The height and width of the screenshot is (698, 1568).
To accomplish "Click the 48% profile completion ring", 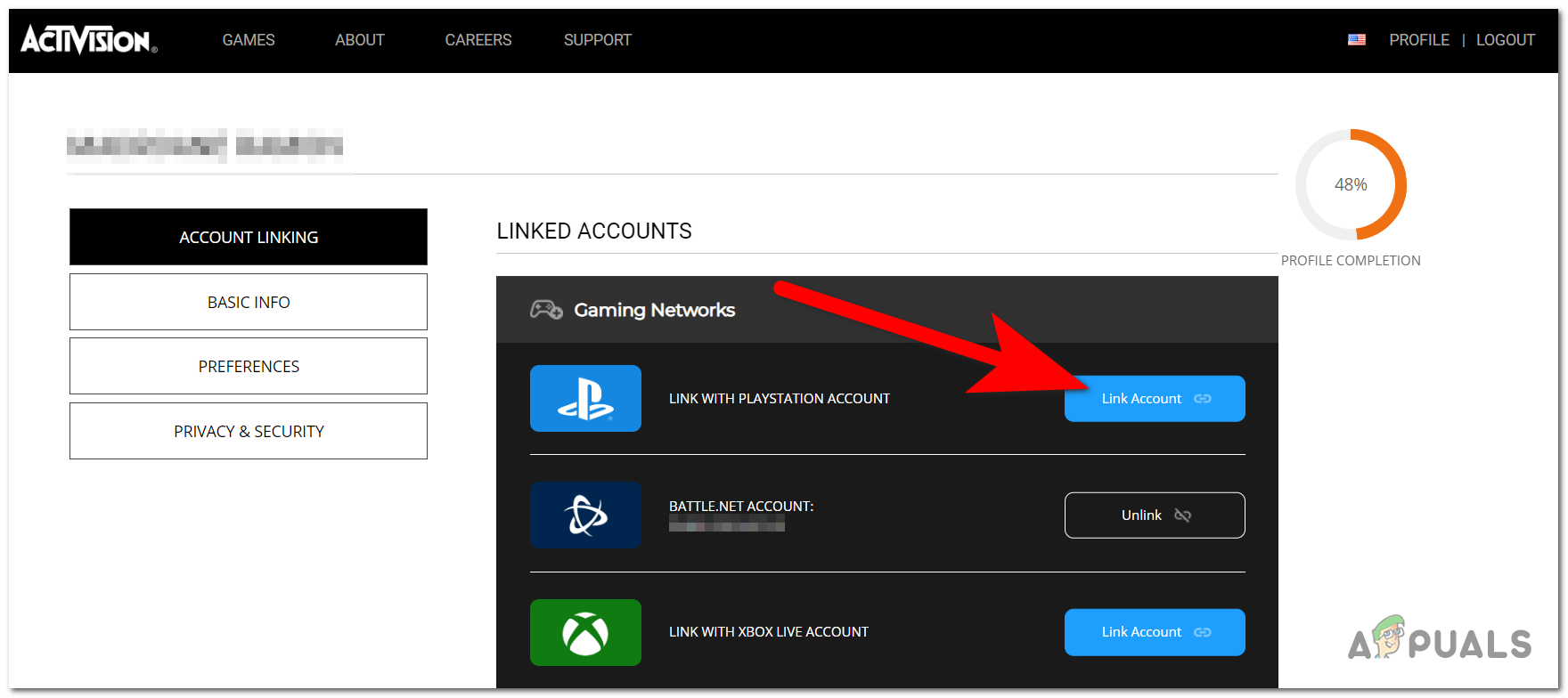I will (x=1351, y=184).
